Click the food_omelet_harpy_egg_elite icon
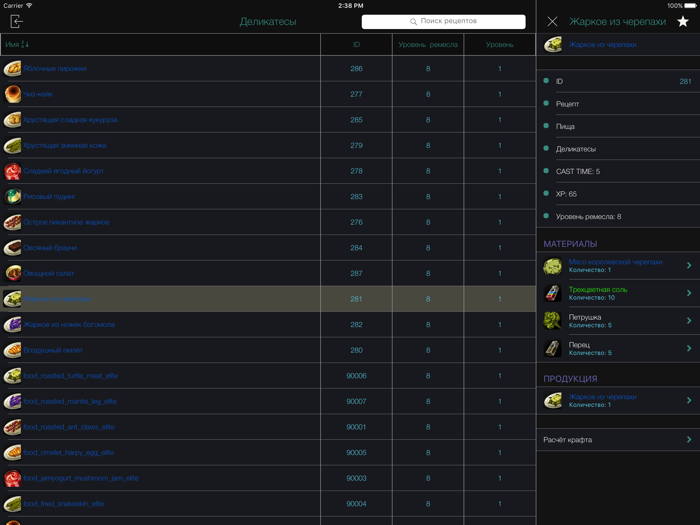700x525 pixels. (12, 453)
